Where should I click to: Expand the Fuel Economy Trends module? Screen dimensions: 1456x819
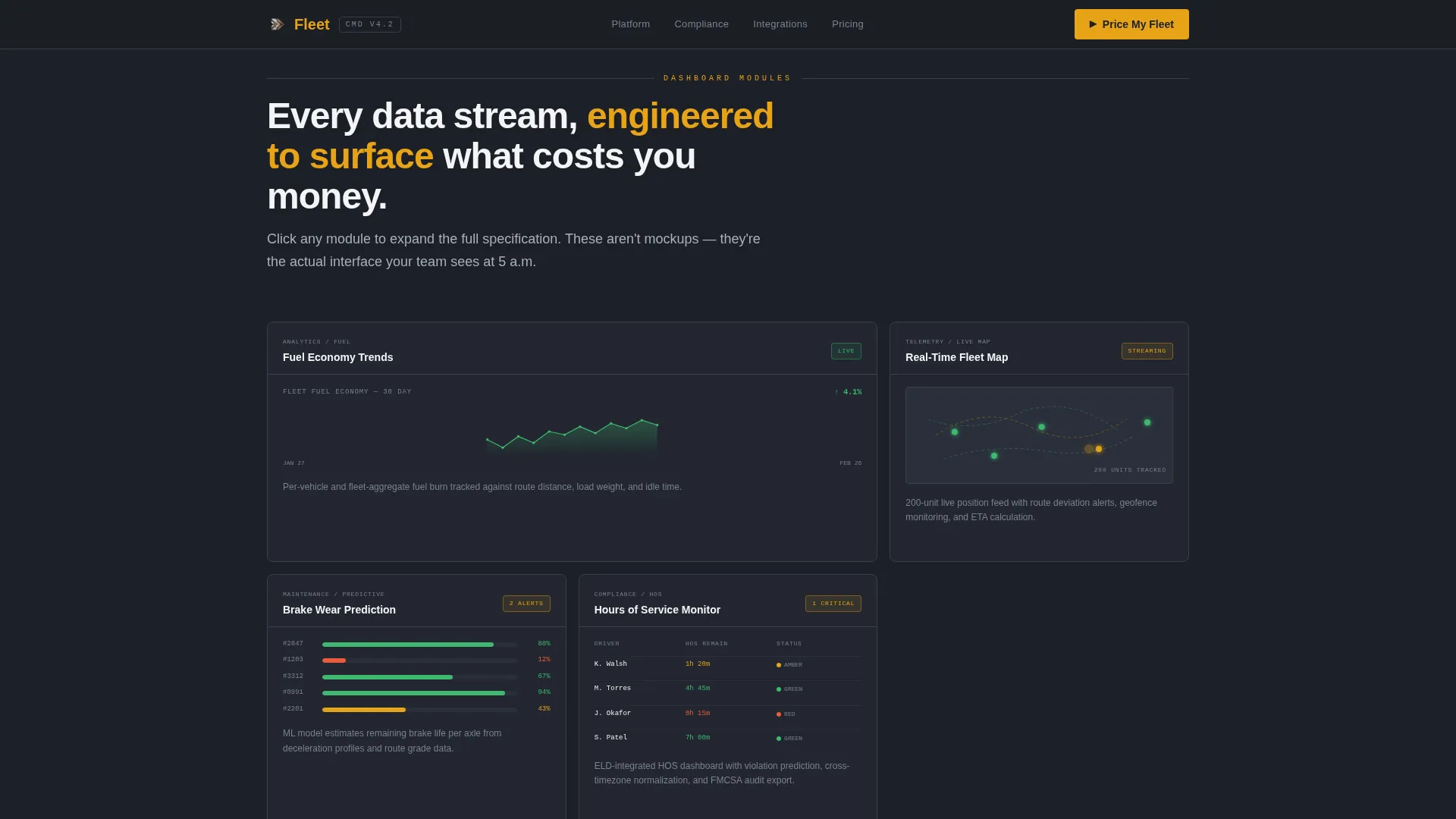pos(572,441)
